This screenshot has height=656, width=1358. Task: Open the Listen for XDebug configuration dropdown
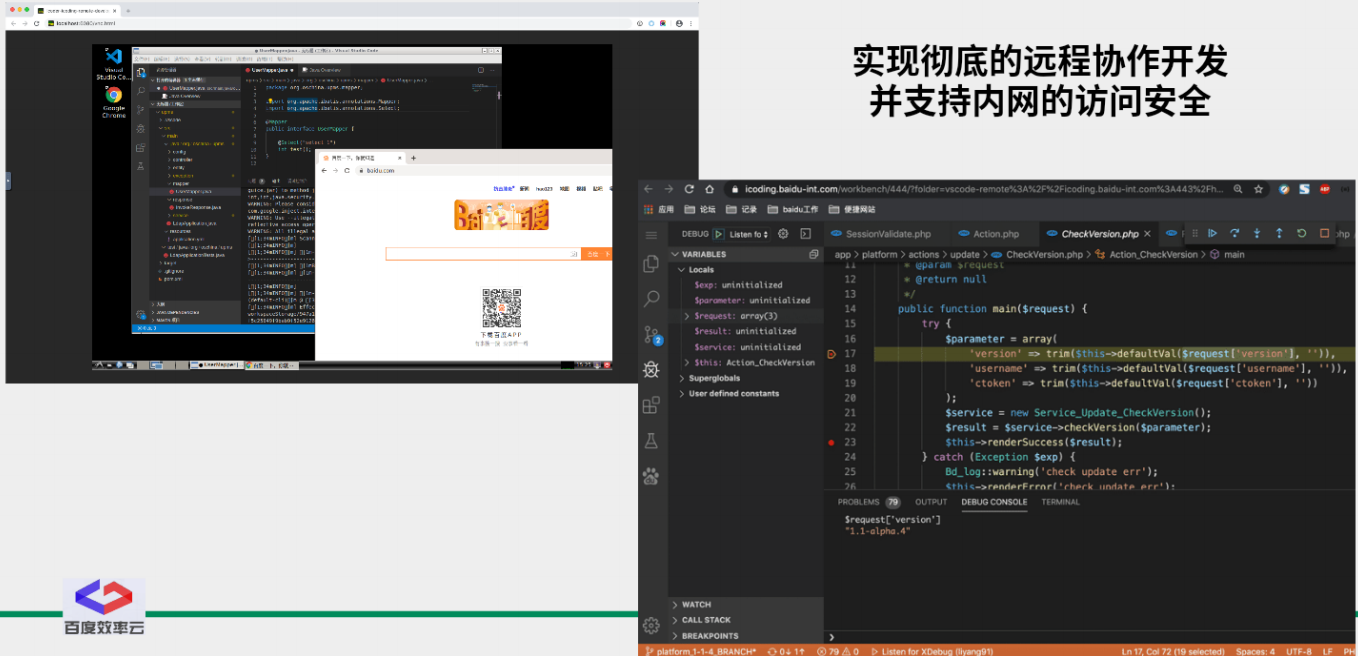tap(750, 234)
